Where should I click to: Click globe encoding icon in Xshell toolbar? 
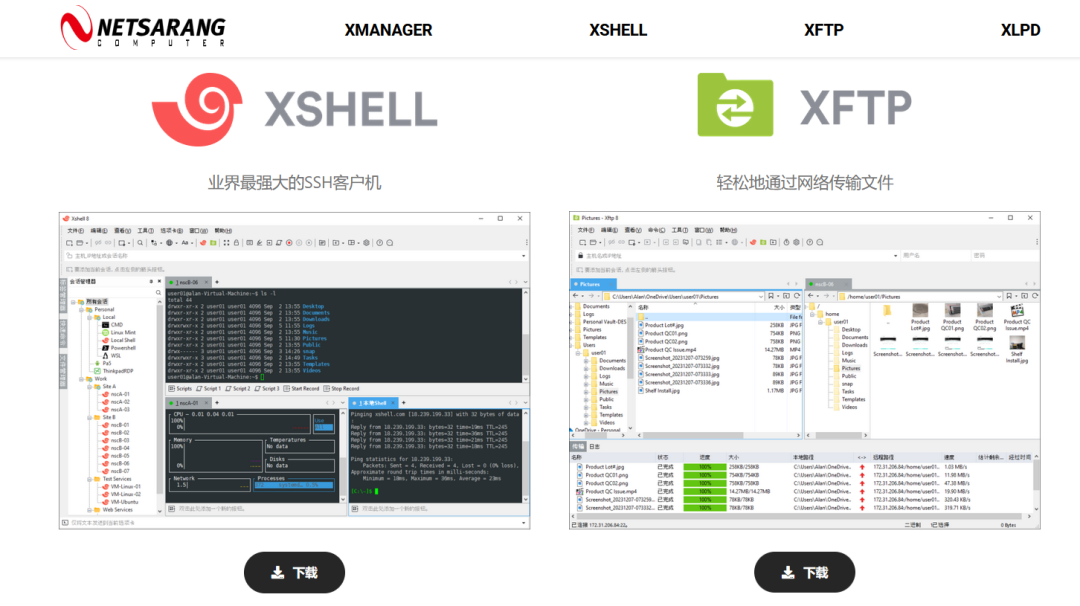coord(169,243)
